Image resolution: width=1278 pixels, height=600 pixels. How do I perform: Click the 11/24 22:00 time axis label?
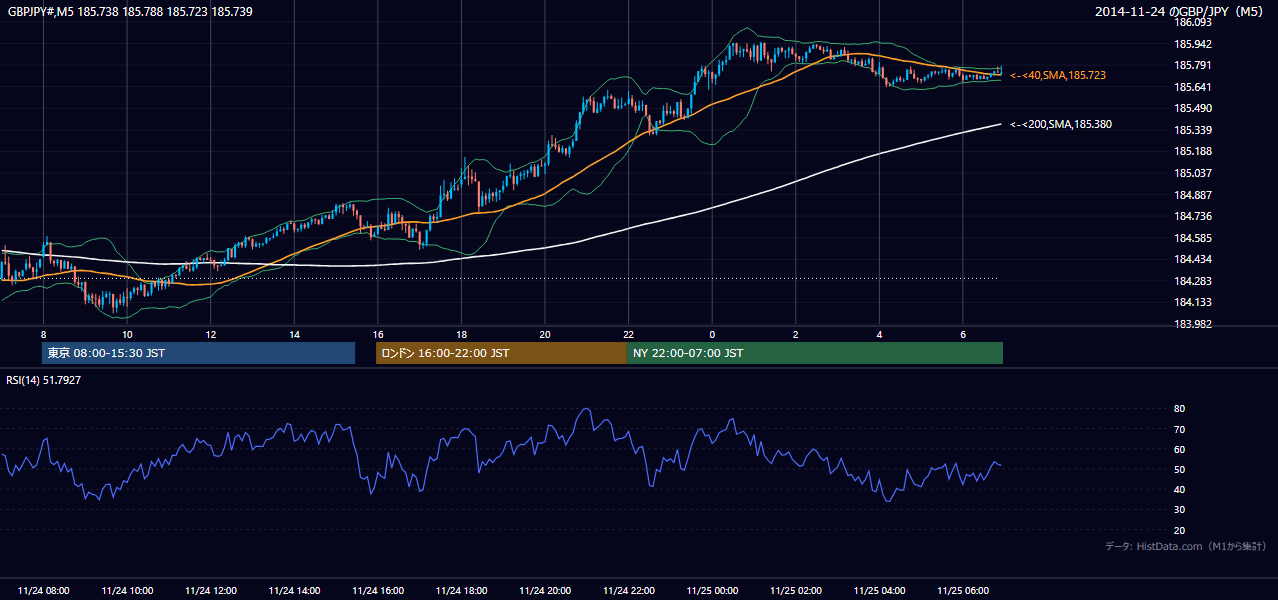coord(628,591)
